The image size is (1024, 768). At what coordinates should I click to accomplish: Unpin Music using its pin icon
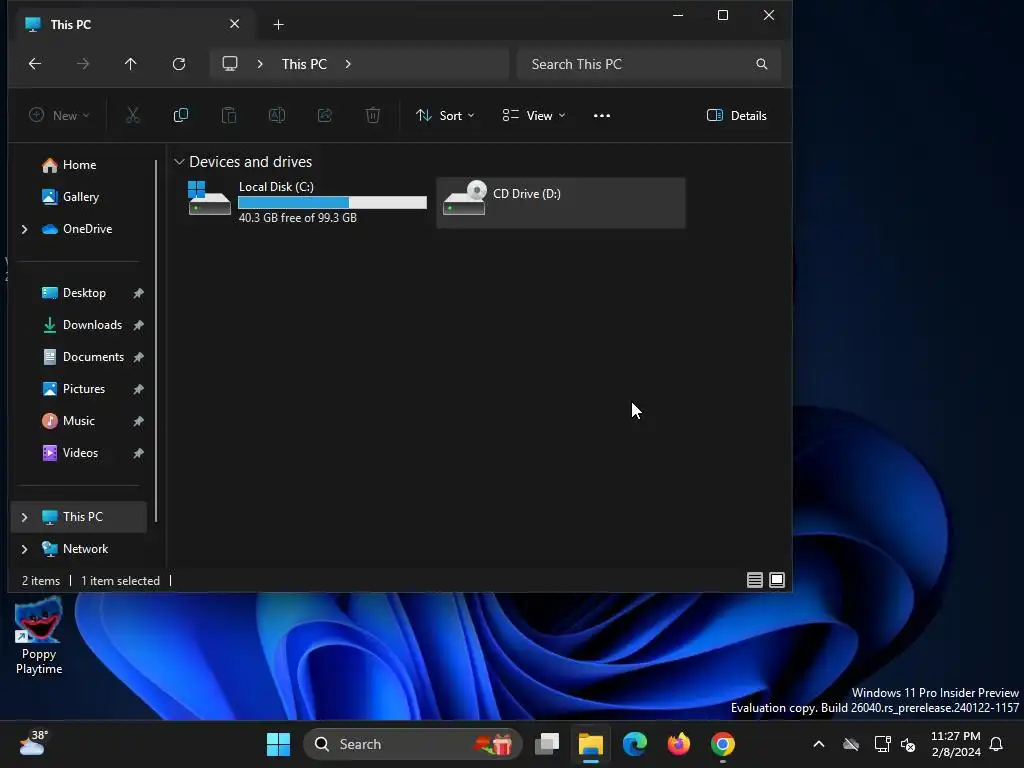point(138,421)
